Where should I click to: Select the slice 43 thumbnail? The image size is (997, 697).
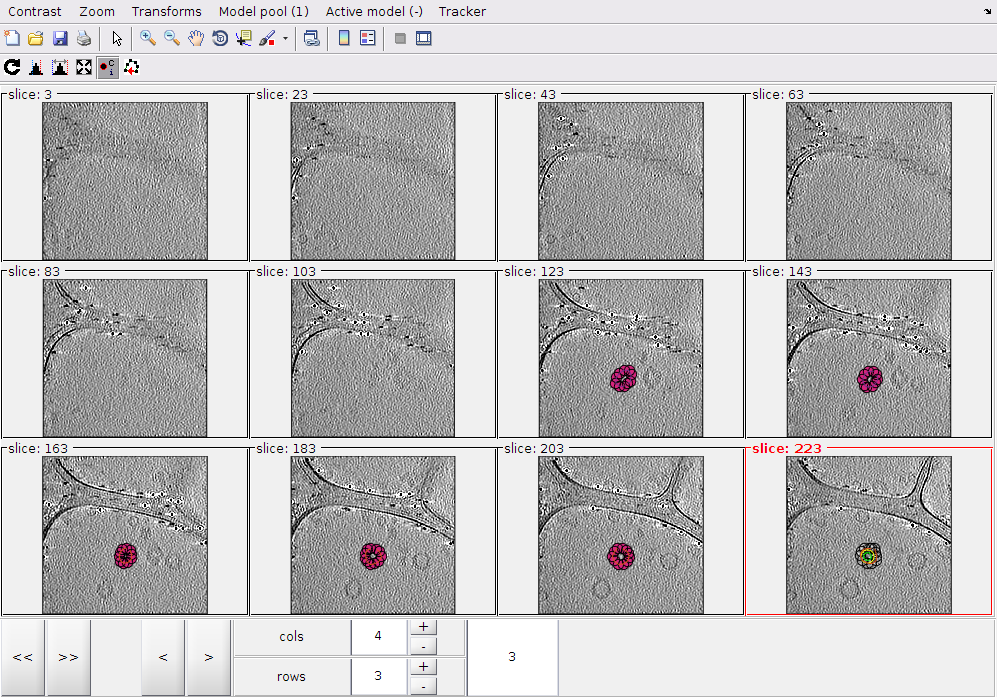[x=621, y=181]
